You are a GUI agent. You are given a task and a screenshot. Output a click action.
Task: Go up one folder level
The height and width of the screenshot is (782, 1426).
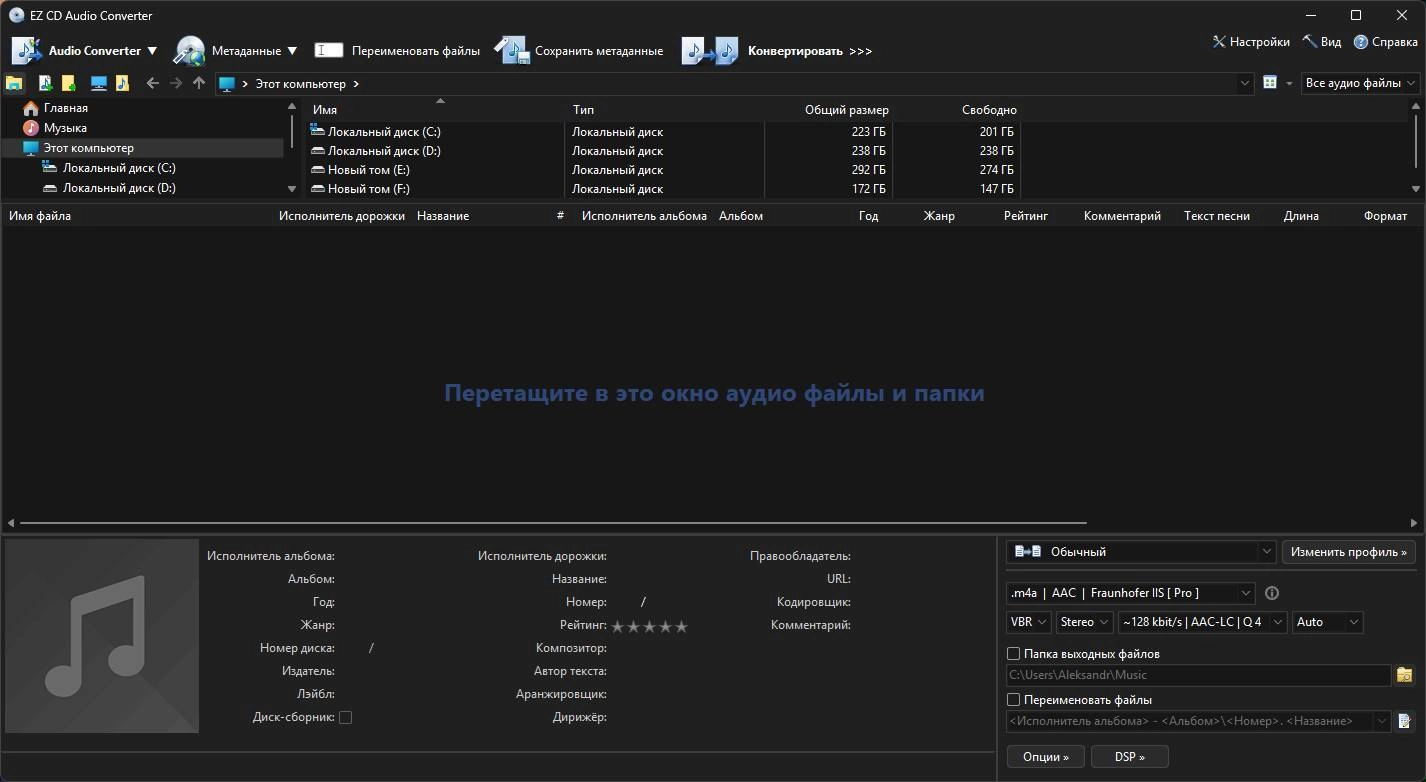[x=199, y=83]
